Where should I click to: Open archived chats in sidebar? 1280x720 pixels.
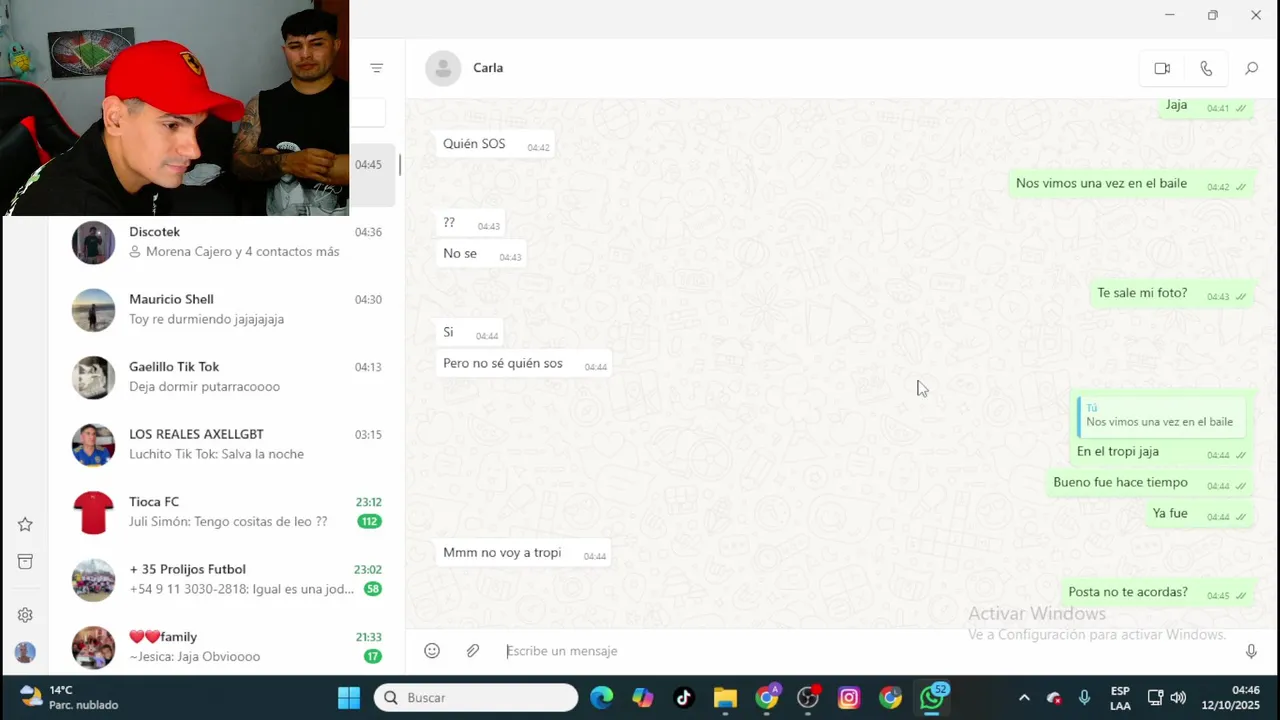tap(25, 561)
